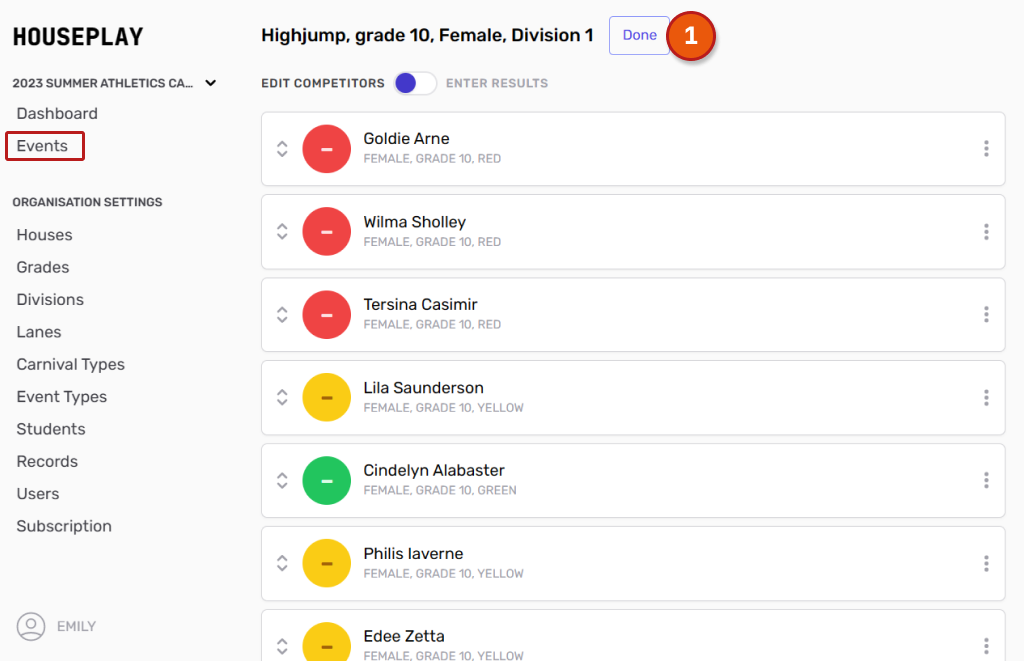Click the Emily user profile icon
The width and height of the screenshot is (1024, 661).
[x=31, y=626]
